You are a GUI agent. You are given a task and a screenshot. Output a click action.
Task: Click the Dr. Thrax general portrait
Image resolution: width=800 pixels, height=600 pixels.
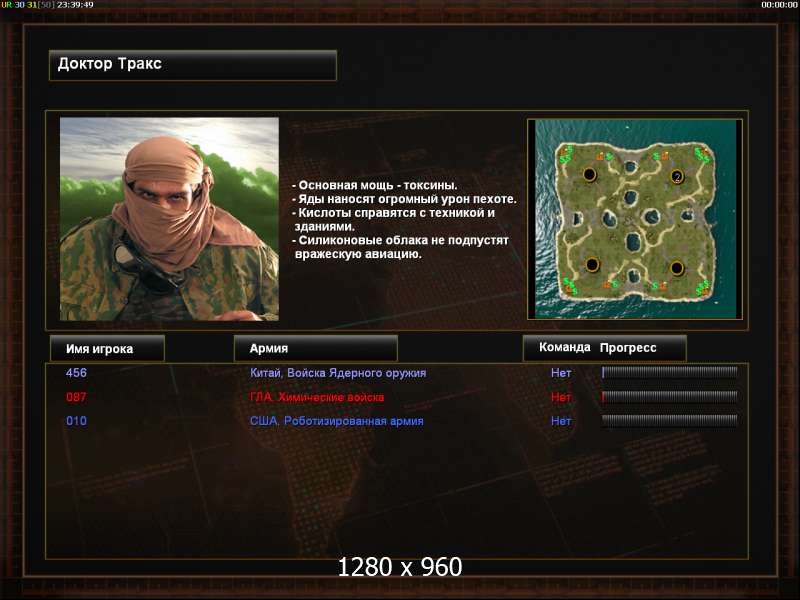[x=169, y=219]
